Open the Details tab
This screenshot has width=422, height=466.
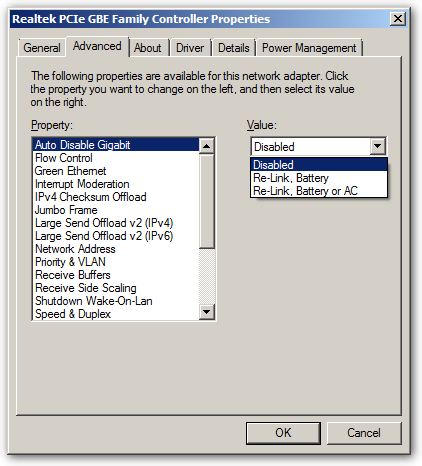[x=234, y=48]
